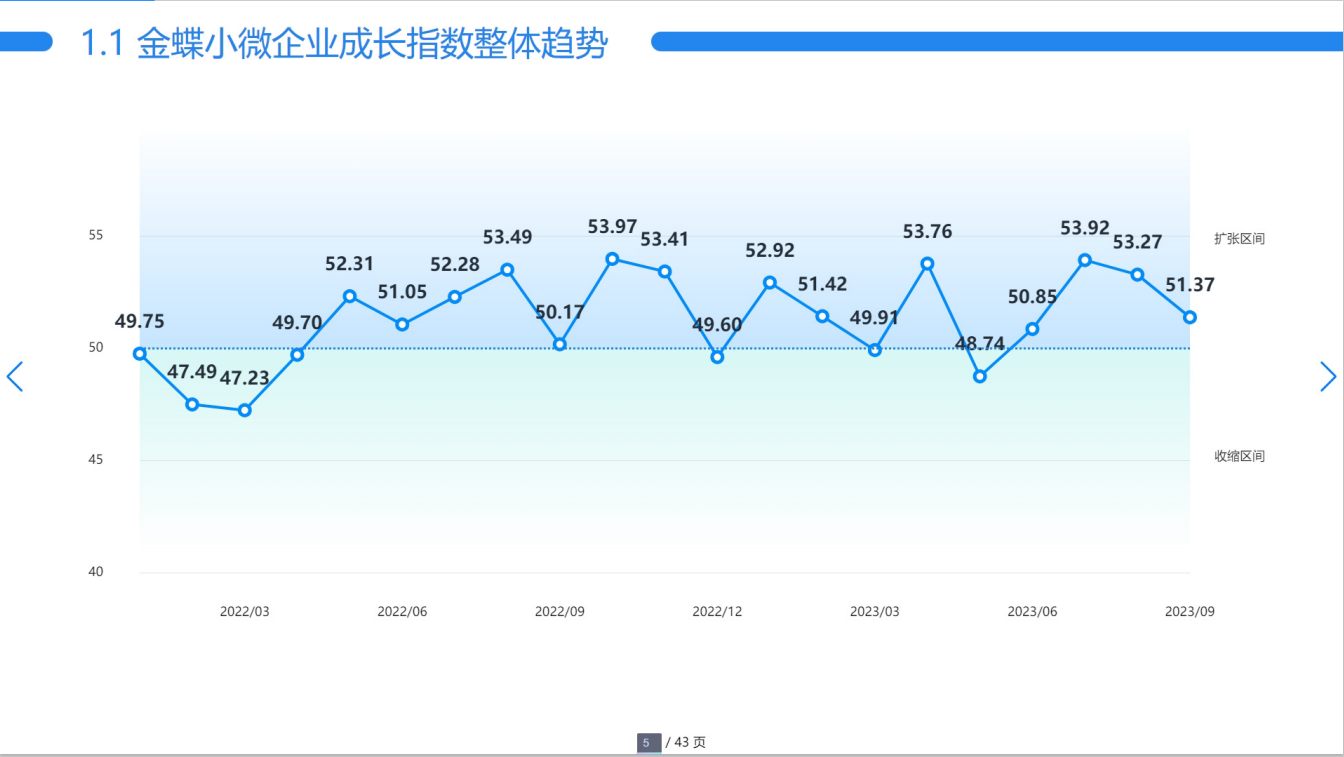The width and height of the screenshot is (1344, 757).
Task: Click the y-axis value 50
Action: pos(96,348)
